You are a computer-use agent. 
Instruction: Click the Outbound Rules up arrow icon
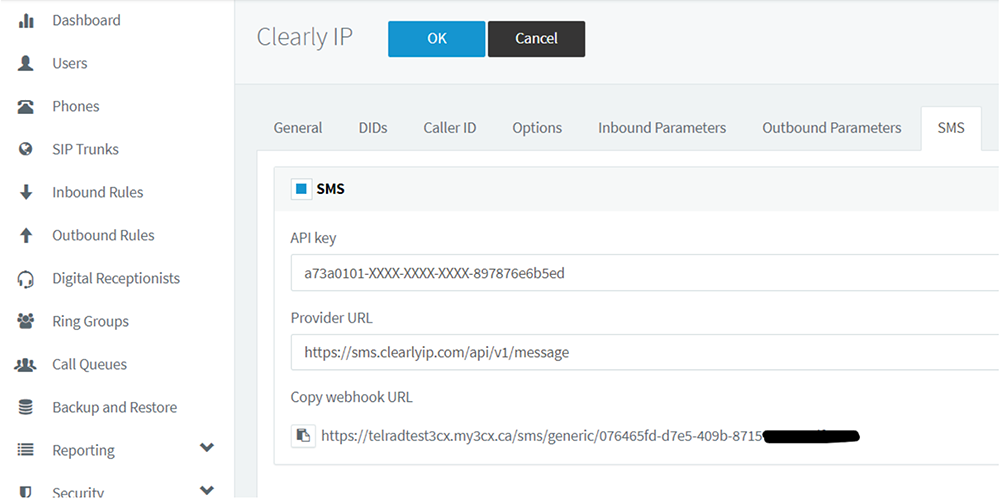(26, 235)
